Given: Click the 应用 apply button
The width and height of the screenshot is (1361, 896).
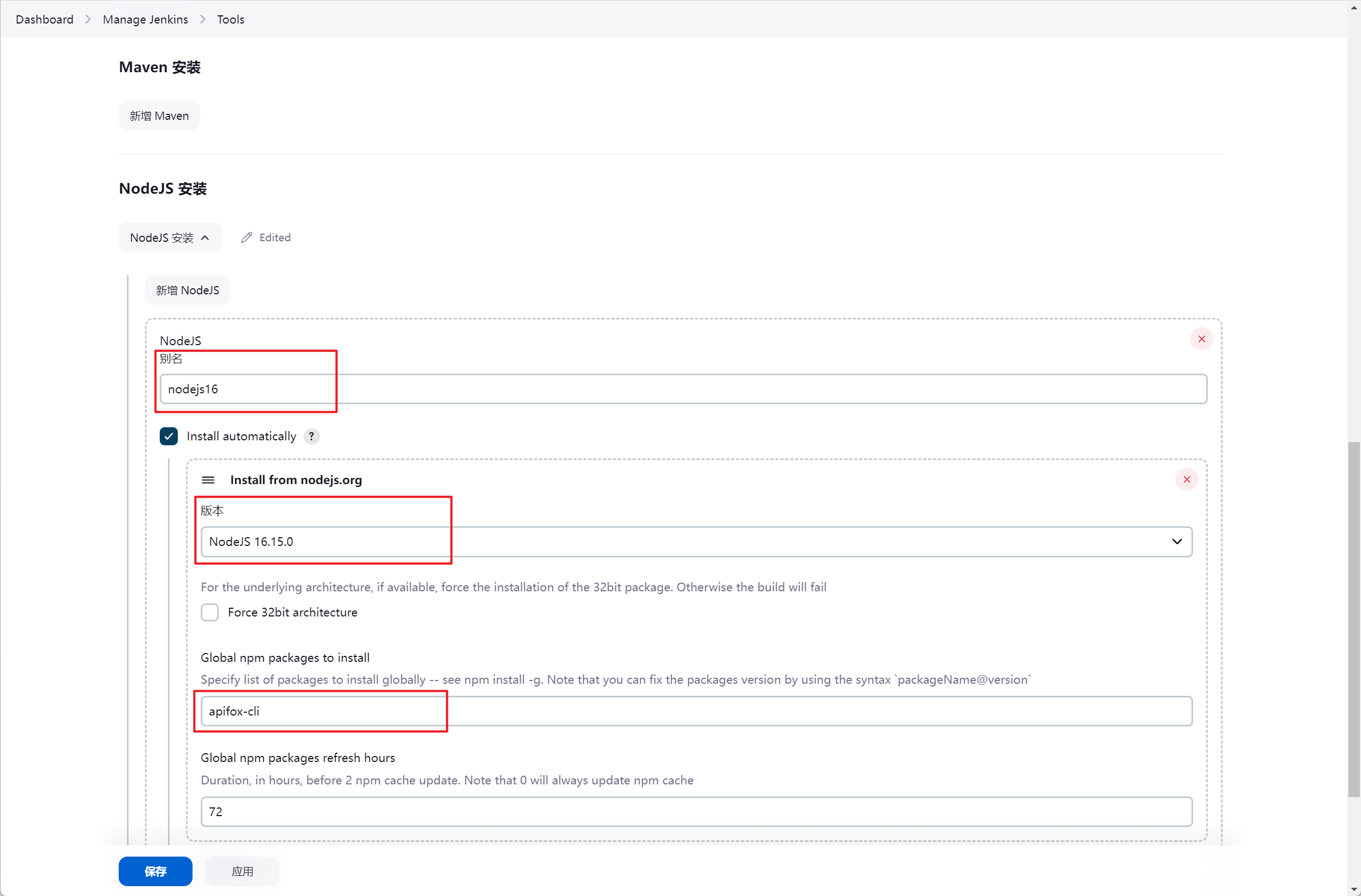Looking at the screenshot, I should 242,871.
